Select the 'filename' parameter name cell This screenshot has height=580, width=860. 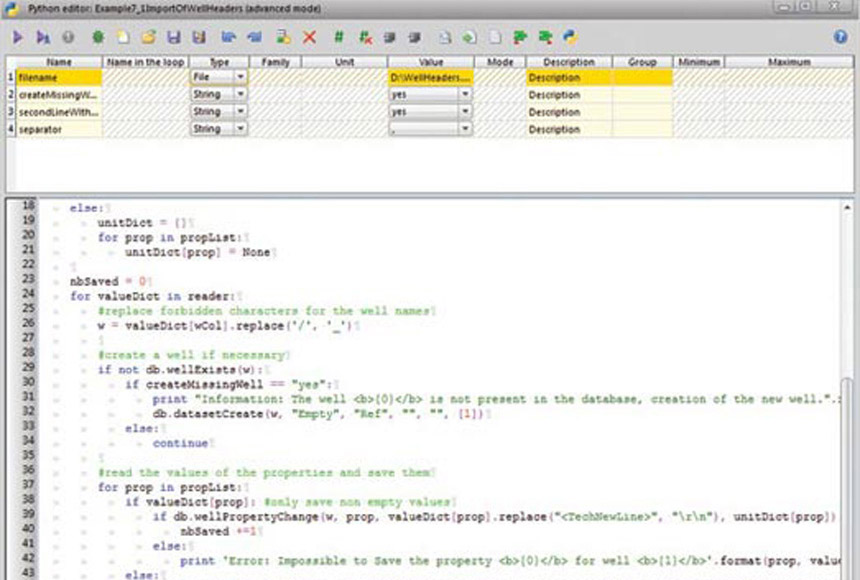click(x=59, y=77)
